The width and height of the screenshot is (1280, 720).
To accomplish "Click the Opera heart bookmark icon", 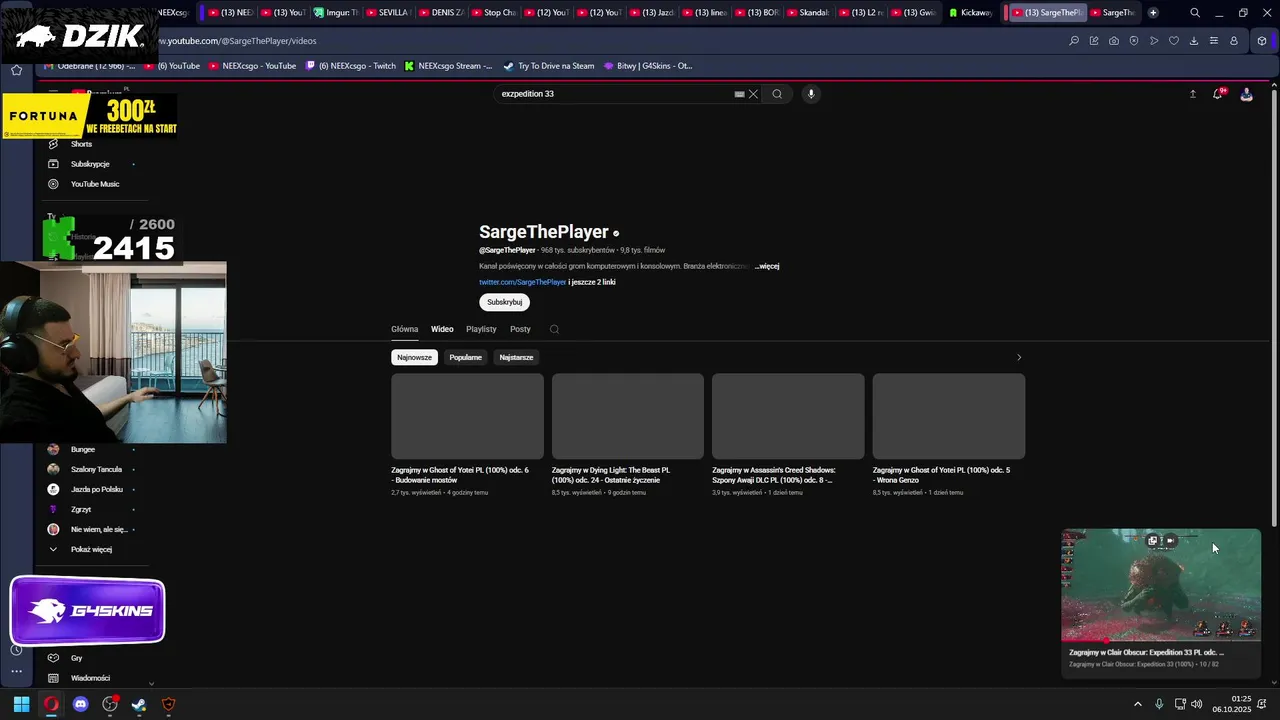I will 1174,41.
